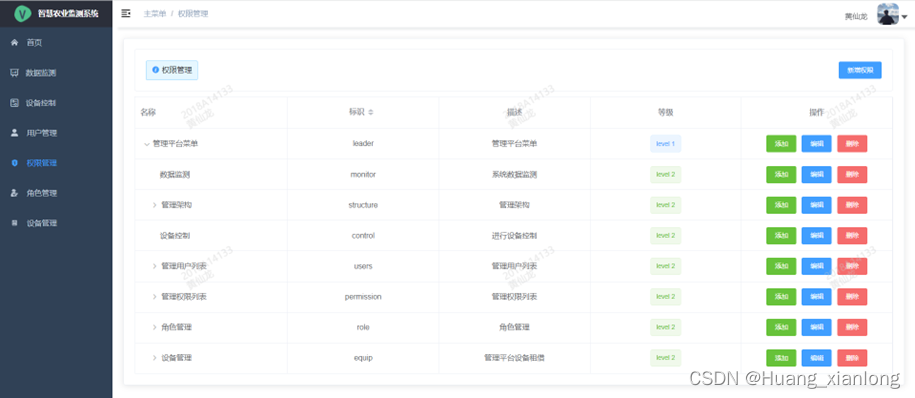Screen dimensions: 915x398
Task: Collapse the 管理平台菜单 tree row
Action: click(x=146, y=144)
